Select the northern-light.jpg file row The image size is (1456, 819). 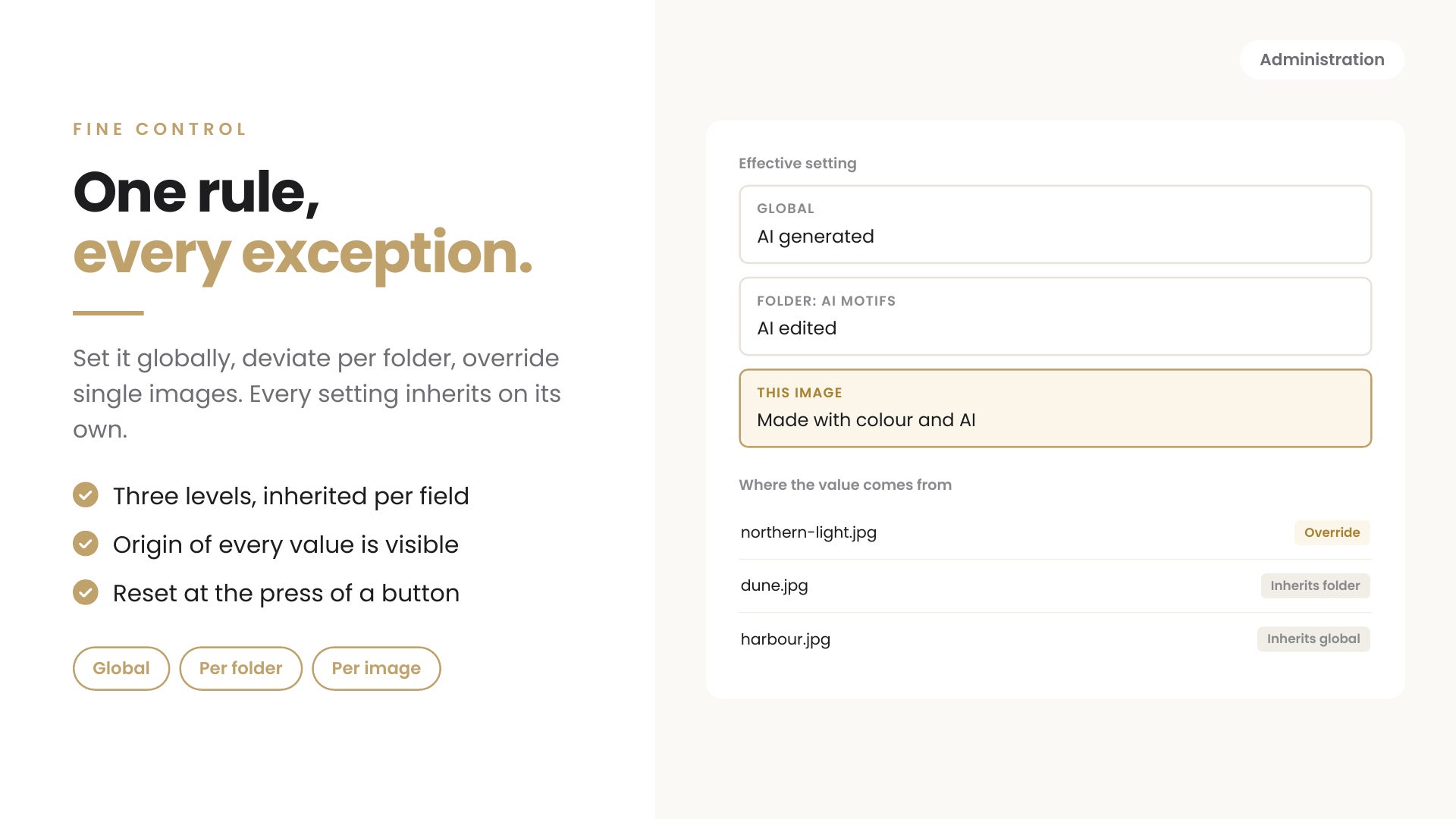coord(1055,532)
